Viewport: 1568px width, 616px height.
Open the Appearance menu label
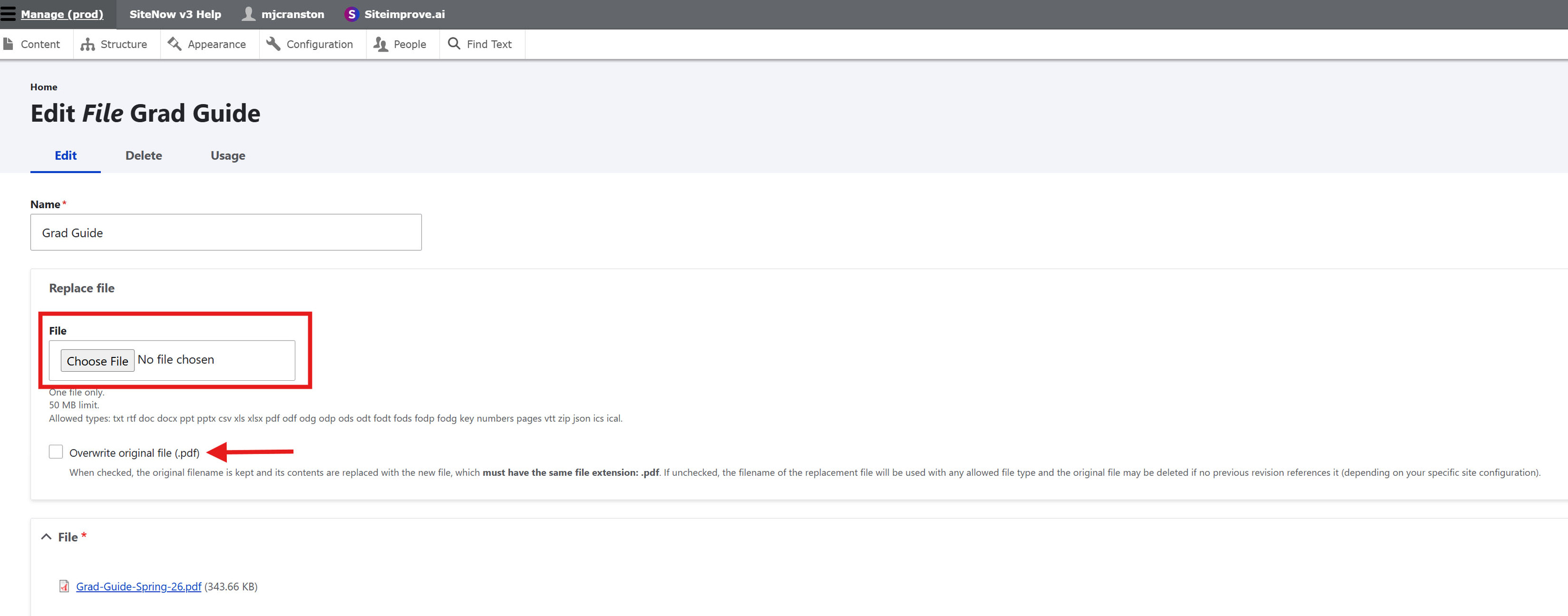(217, 44)
